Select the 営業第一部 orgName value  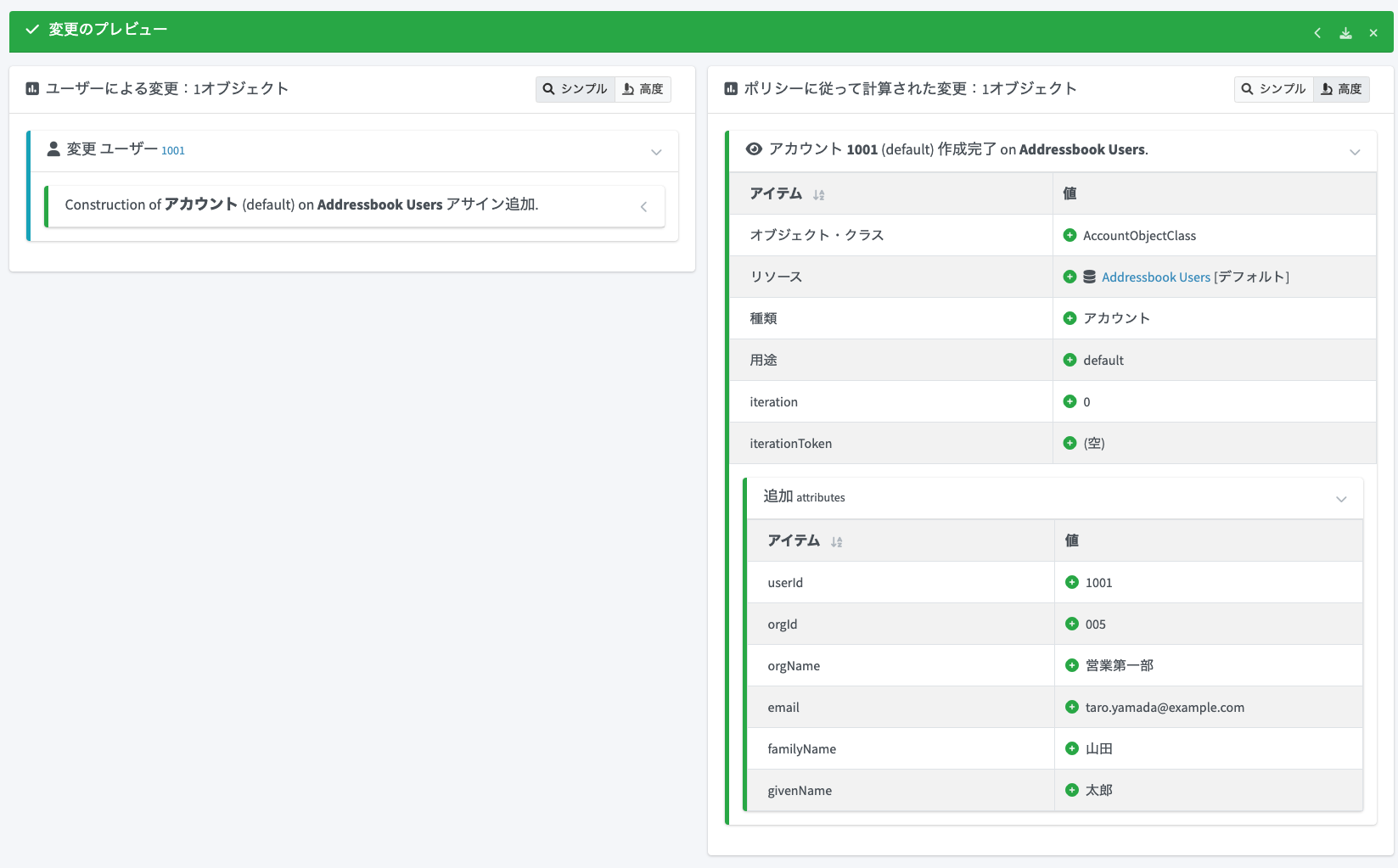1120,666
